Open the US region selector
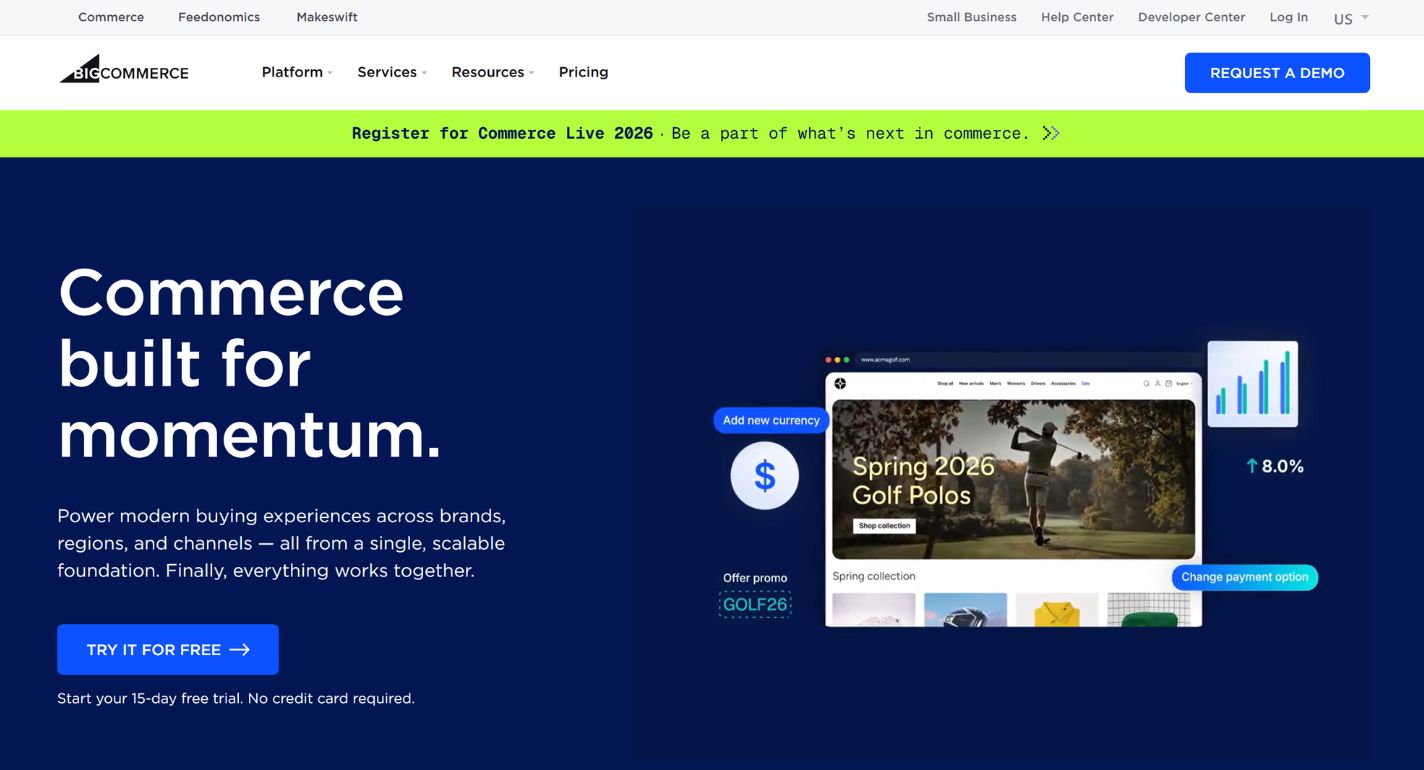This screenshot has height=770, width=1424. (x=1347, y=17)
